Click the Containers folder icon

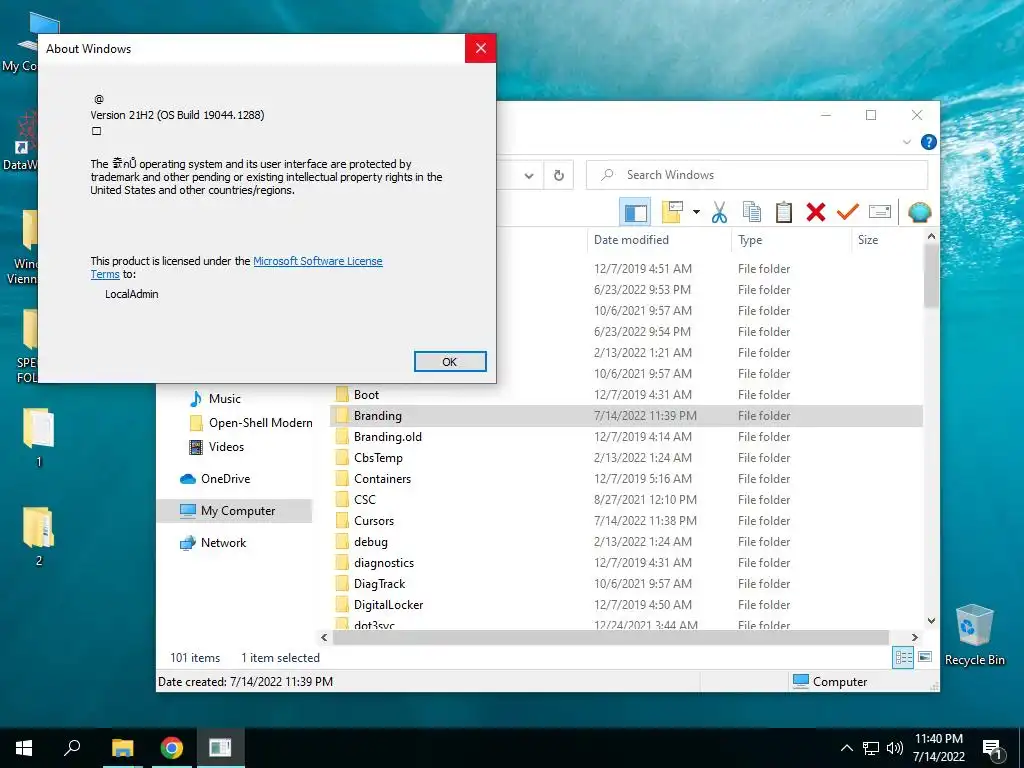click(342, 479)
